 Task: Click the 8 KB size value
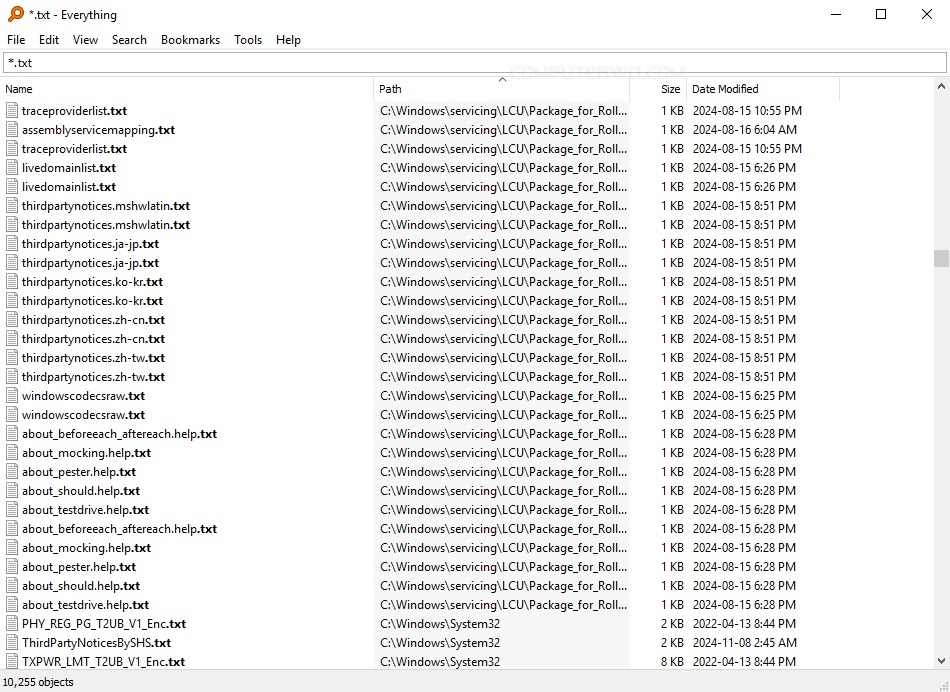tap(672, 662)
